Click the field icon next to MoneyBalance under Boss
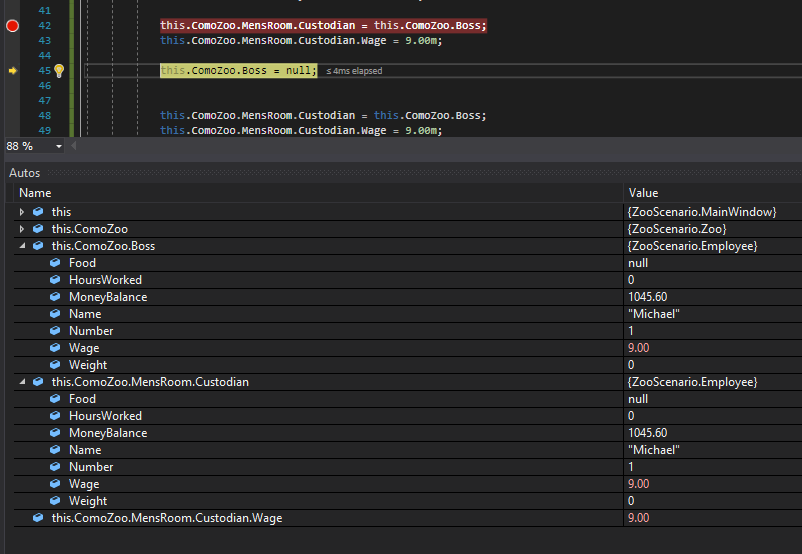802x554 pixels. pyautogui.click(x=55, y=297)
